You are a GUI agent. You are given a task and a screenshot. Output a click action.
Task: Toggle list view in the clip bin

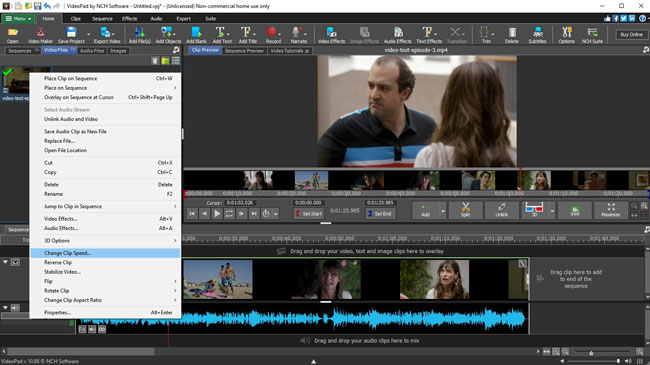coord(176,61)
